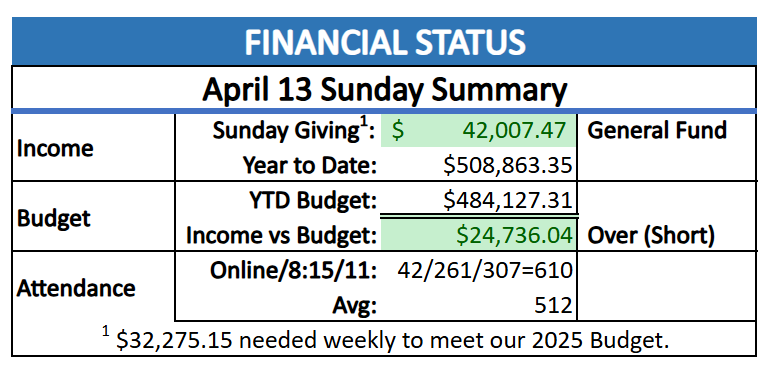This screenshot has width=768, height=372.
Task: Select the April 13 Sunday Summary title
Action: coord(384,89)
